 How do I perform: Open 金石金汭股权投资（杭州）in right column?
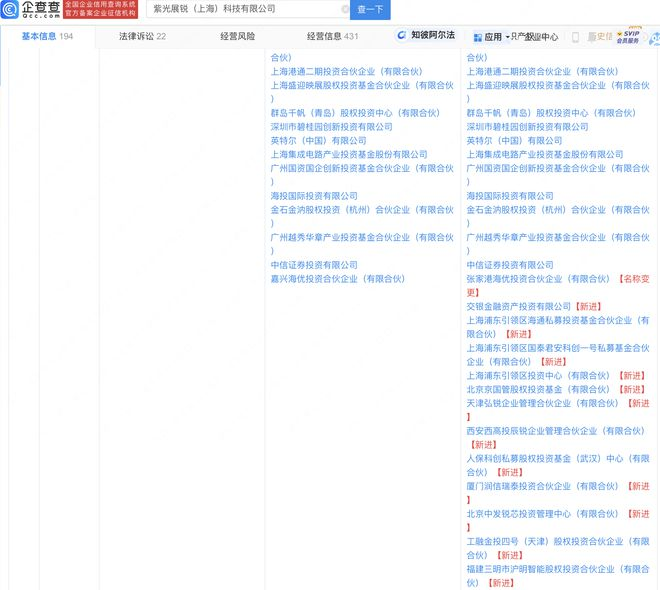pyautogui.click(x=558, y=216)
